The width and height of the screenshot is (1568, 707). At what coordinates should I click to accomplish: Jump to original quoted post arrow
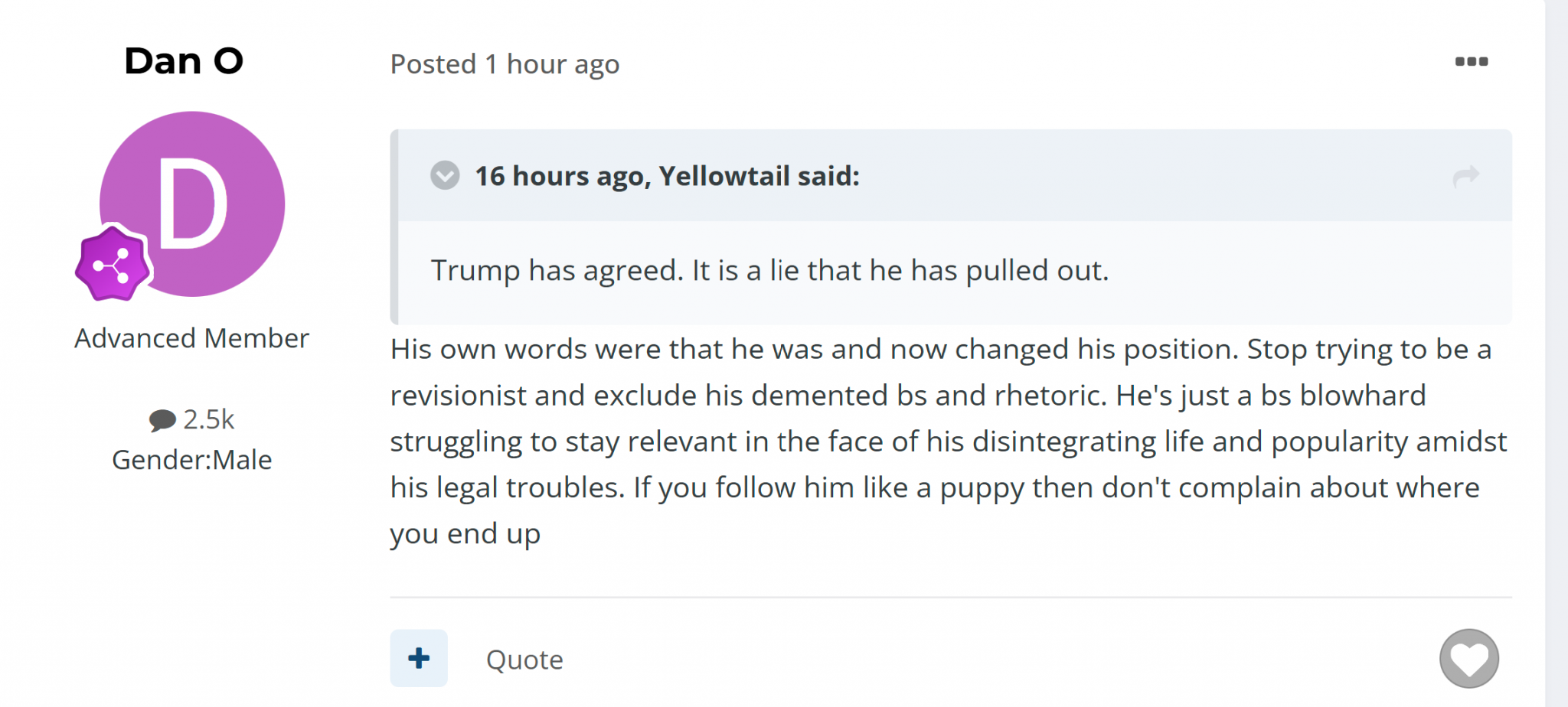[x=1465, y=177]
